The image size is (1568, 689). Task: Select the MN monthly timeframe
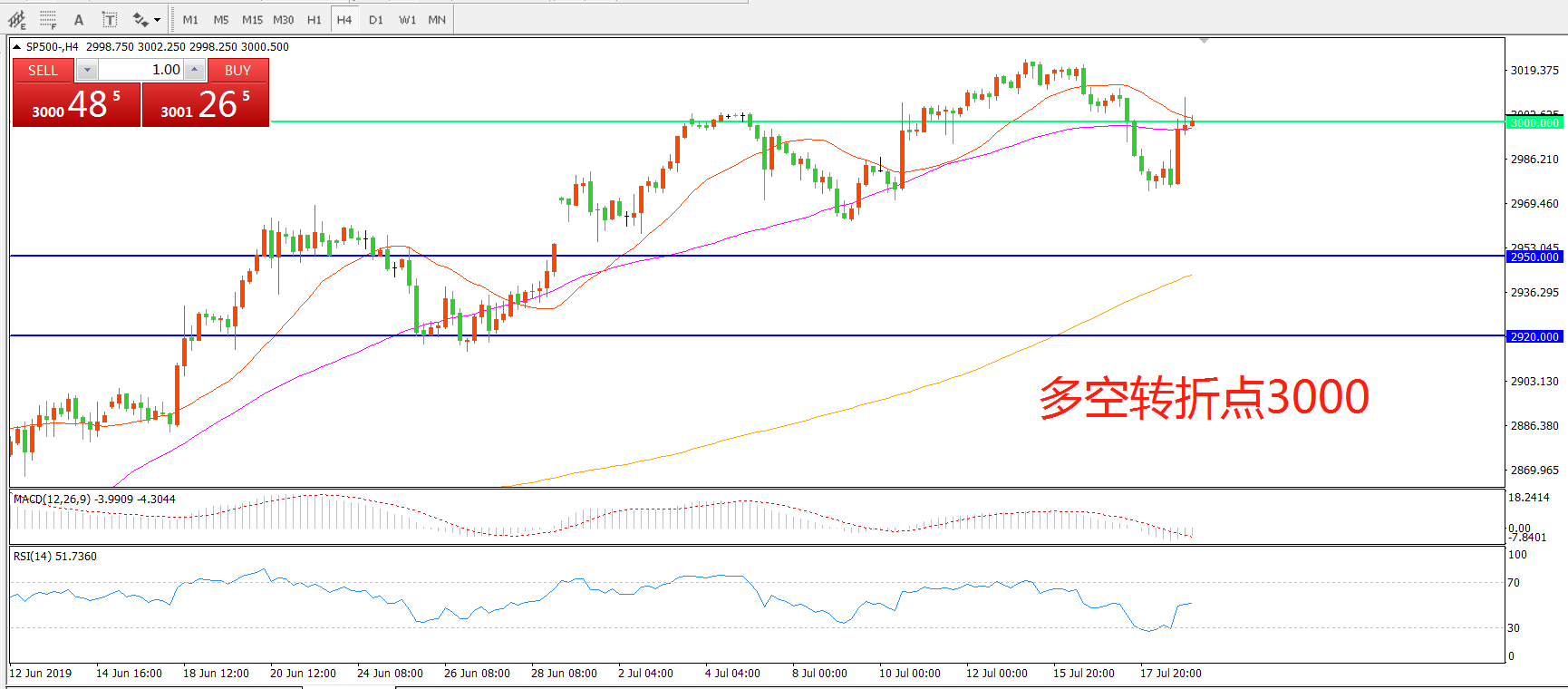point(437,19)
